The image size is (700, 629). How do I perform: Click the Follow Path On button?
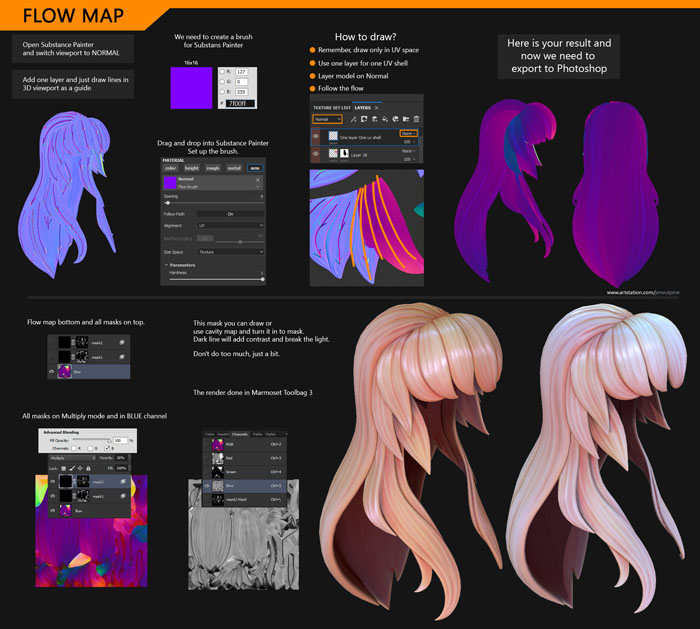(230, 213)
